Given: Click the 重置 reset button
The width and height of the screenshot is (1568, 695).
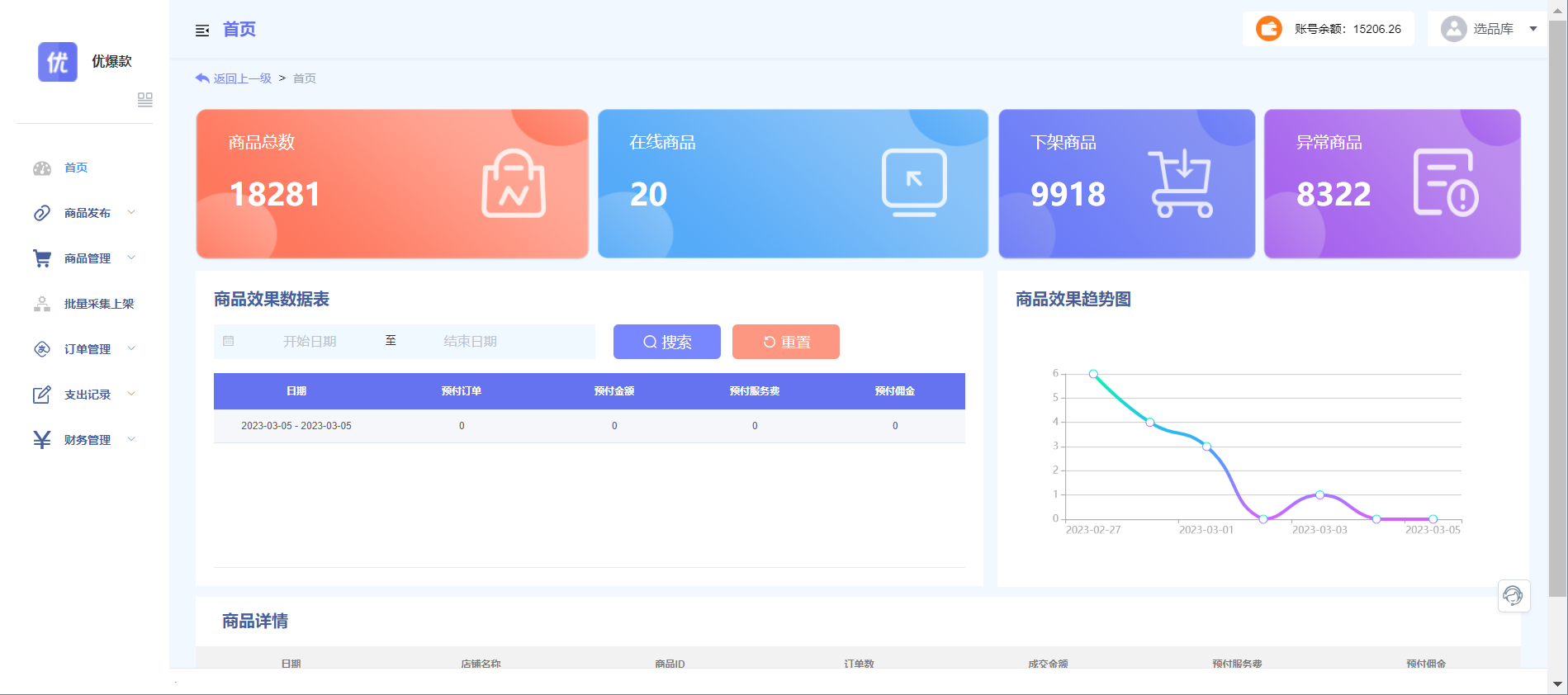Looking at the screenshot, I should point(786,342).
